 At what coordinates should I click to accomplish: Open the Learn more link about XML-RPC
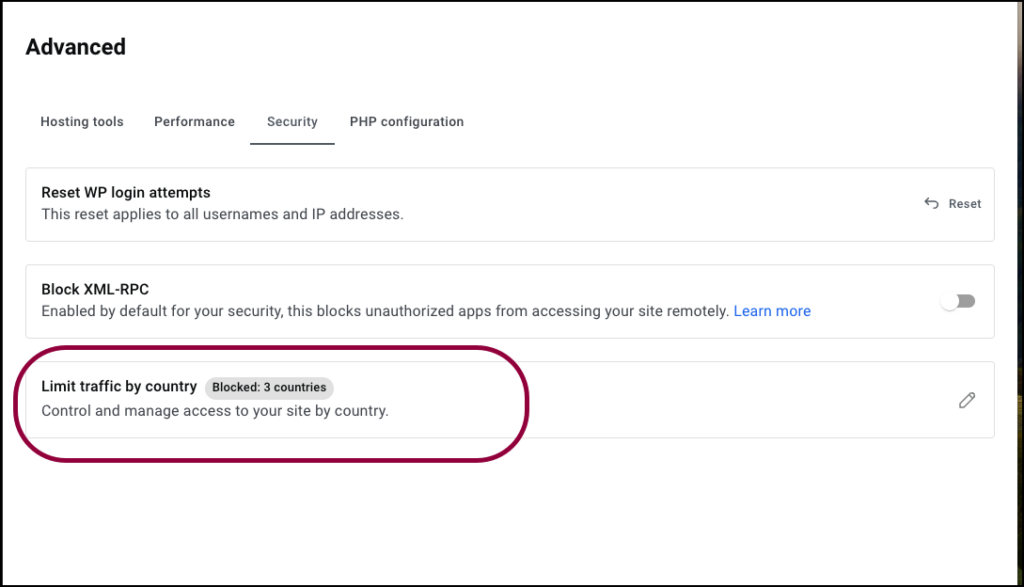click(x=771, y=310)
